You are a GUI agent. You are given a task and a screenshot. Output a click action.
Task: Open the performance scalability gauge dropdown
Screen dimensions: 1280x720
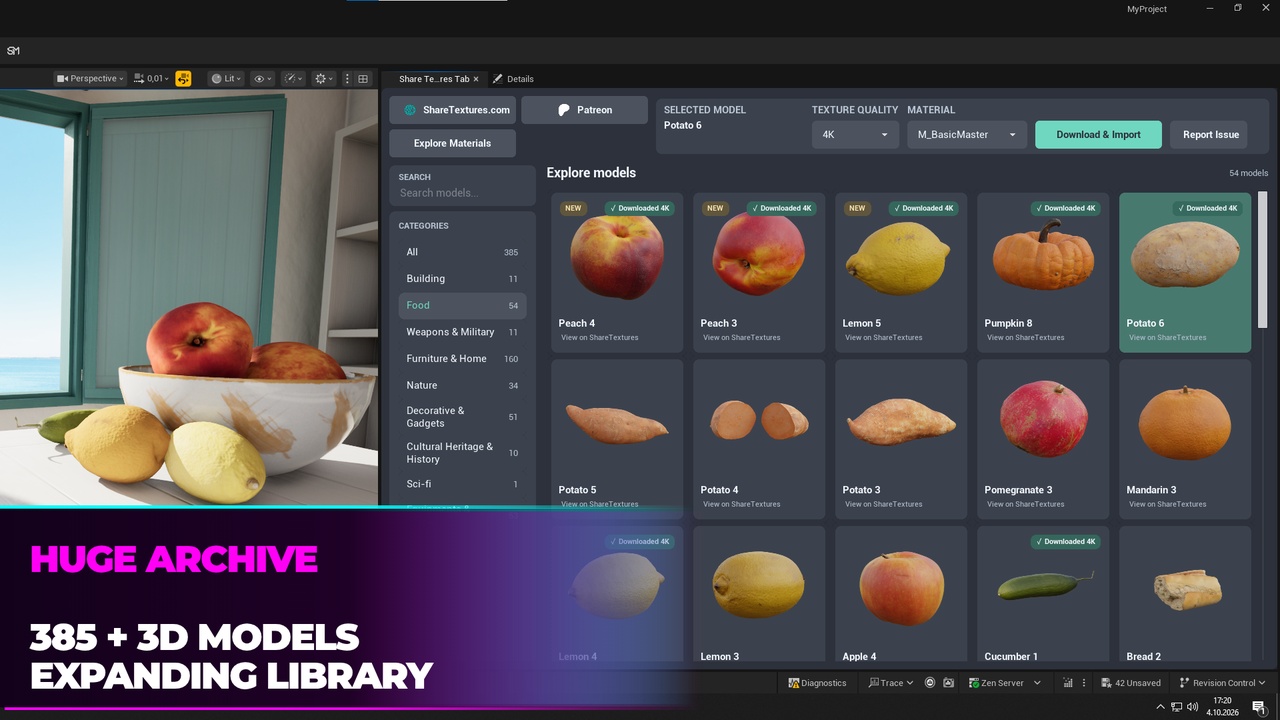pos(293,78)
